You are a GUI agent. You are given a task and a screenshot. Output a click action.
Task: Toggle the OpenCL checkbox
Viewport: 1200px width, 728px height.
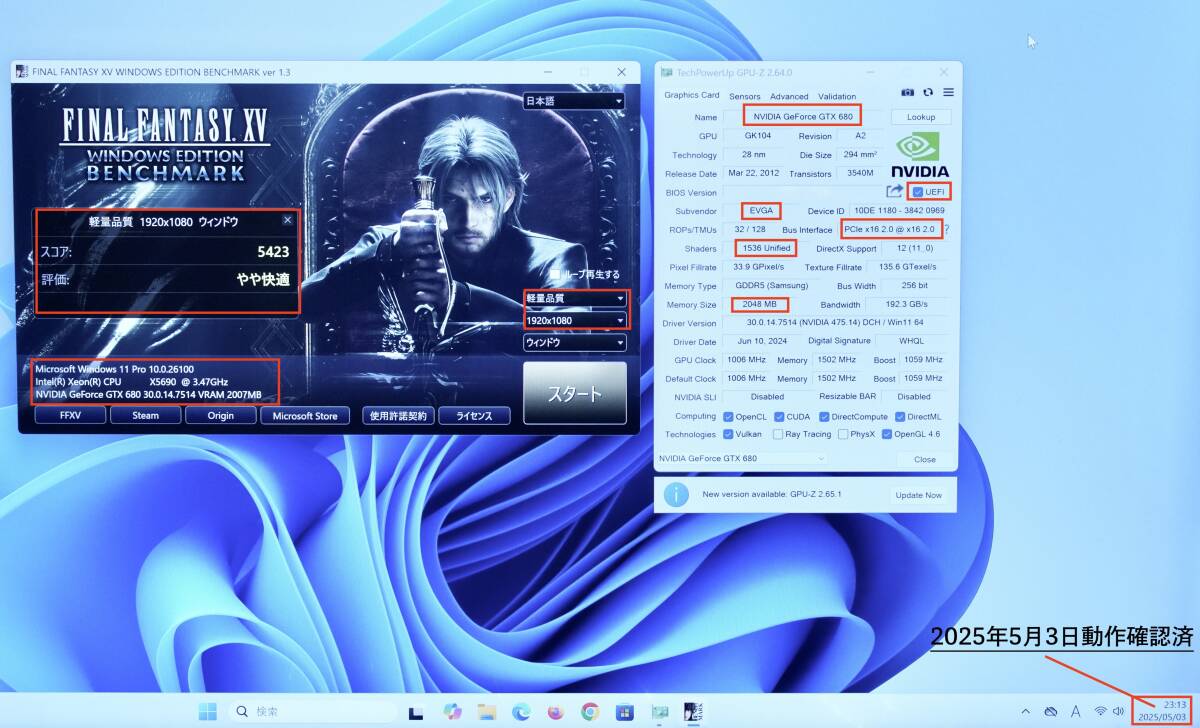click(729, 416)
